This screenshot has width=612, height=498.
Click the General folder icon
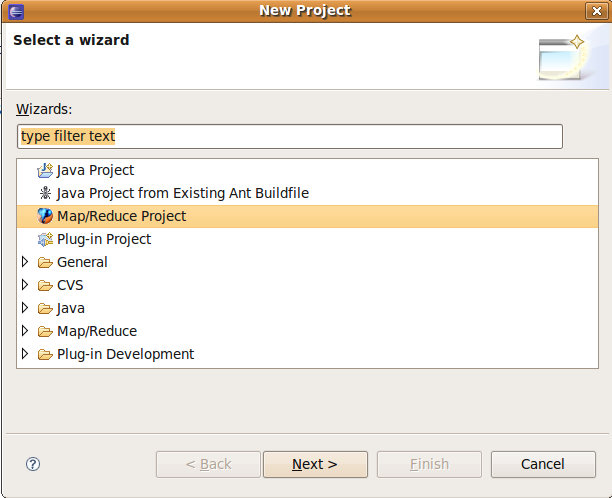44,263
